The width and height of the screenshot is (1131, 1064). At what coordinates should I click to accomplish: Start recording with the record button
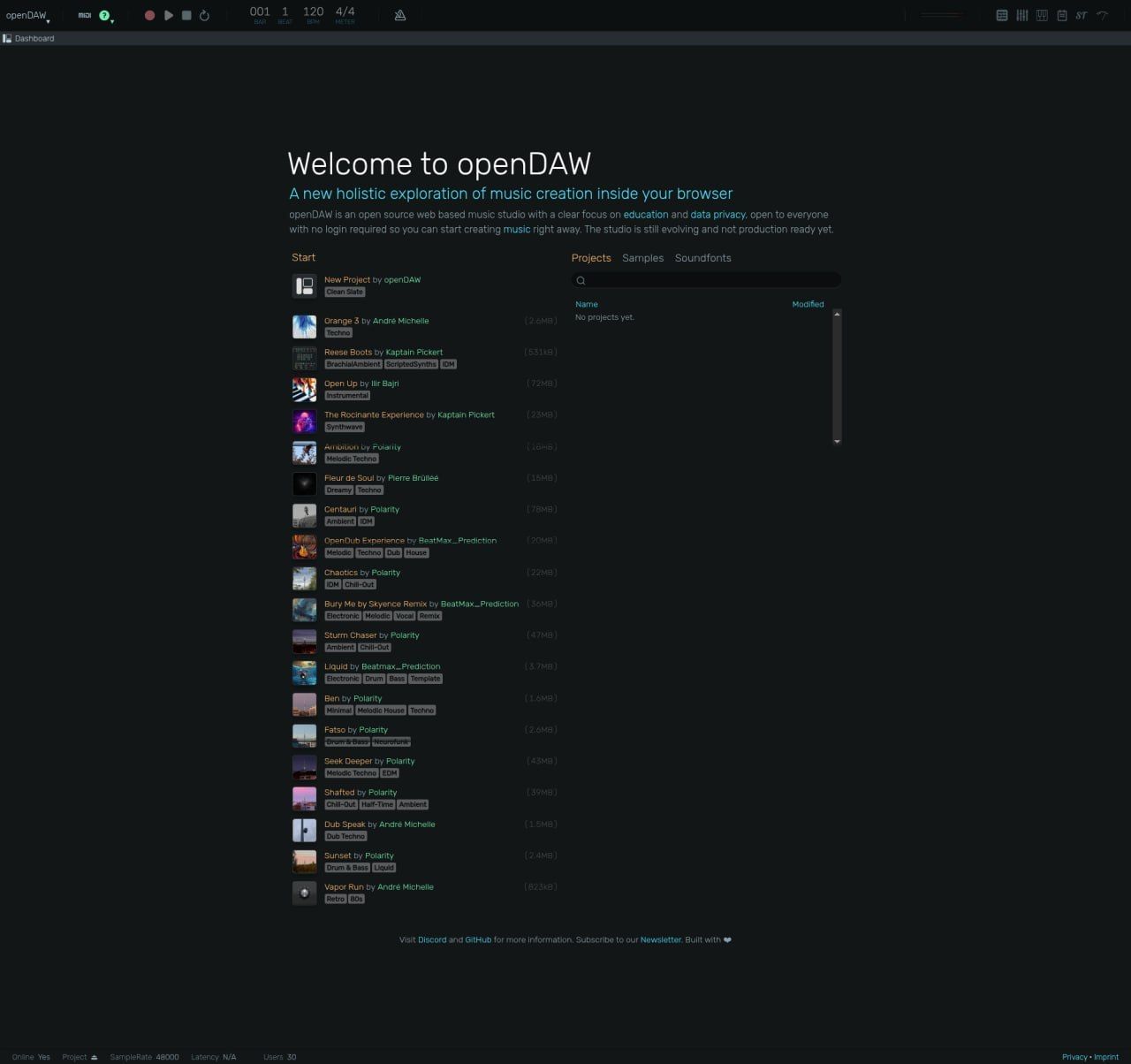[149, 15]
